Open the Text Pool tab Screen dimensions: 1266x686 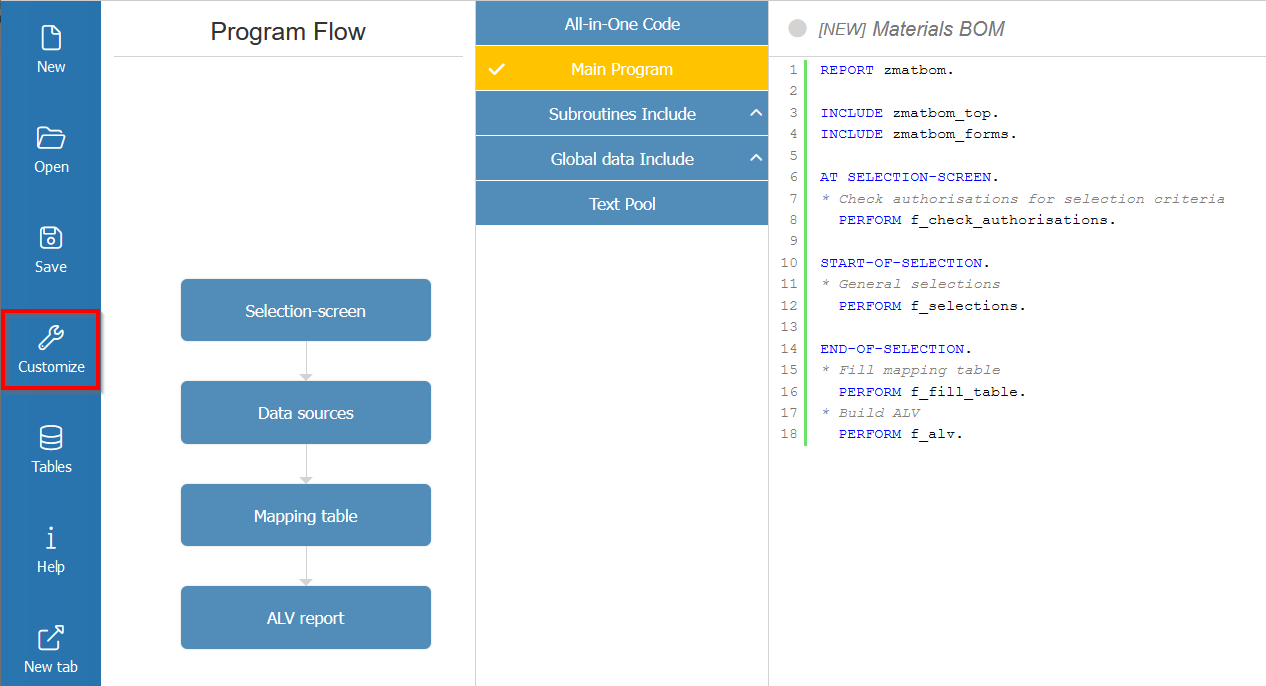[x=621, y=203]
